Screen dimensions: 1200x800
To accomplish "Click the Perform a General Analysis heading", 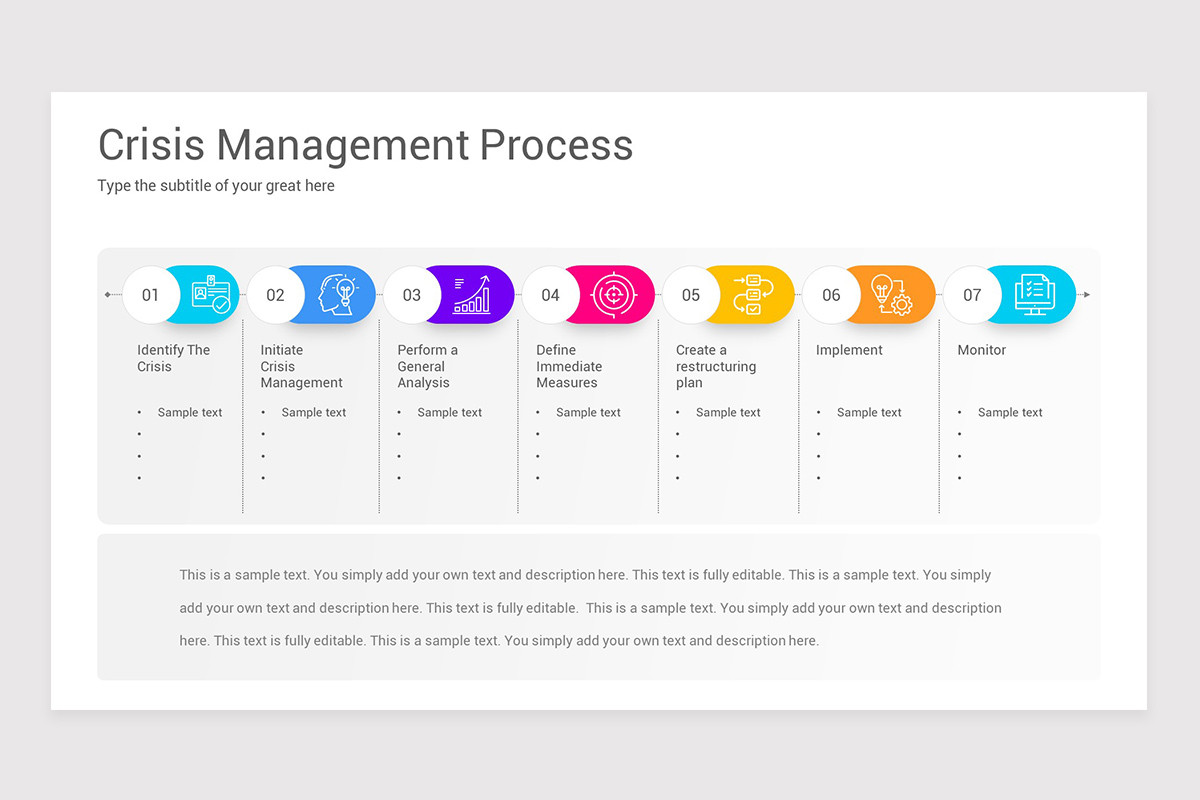I will click(428, 366).
